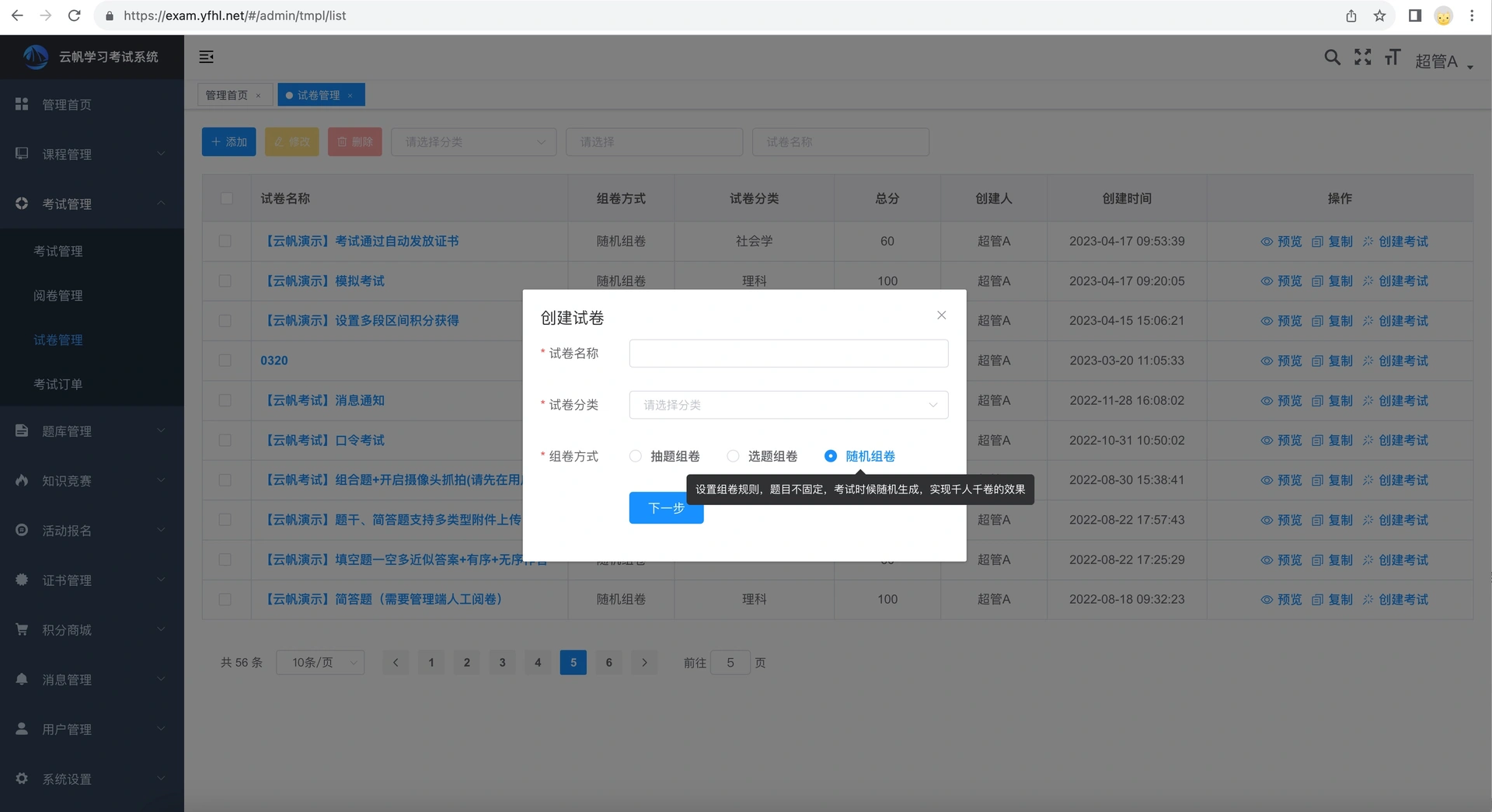Open the browser profile avatar
This screenshot has height=812, width=1492.
1443,16
